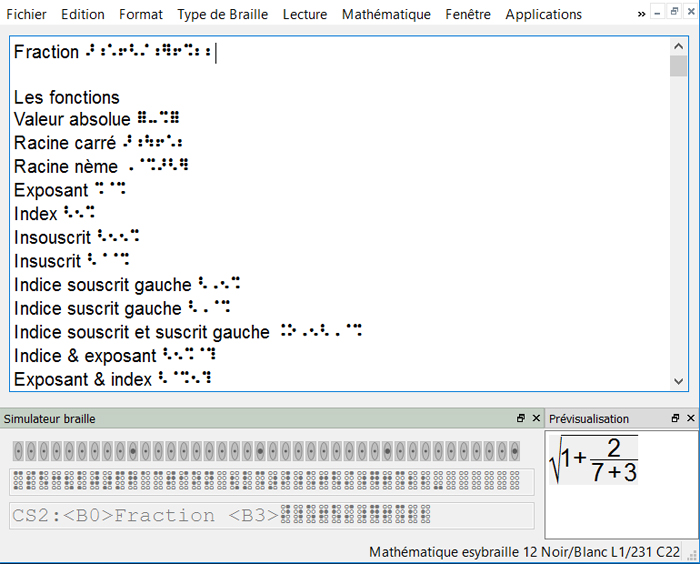Open the Mathématique menu
Image resolution: width=700 pixels, height=564 pixels.
click(x=386, y=14)
